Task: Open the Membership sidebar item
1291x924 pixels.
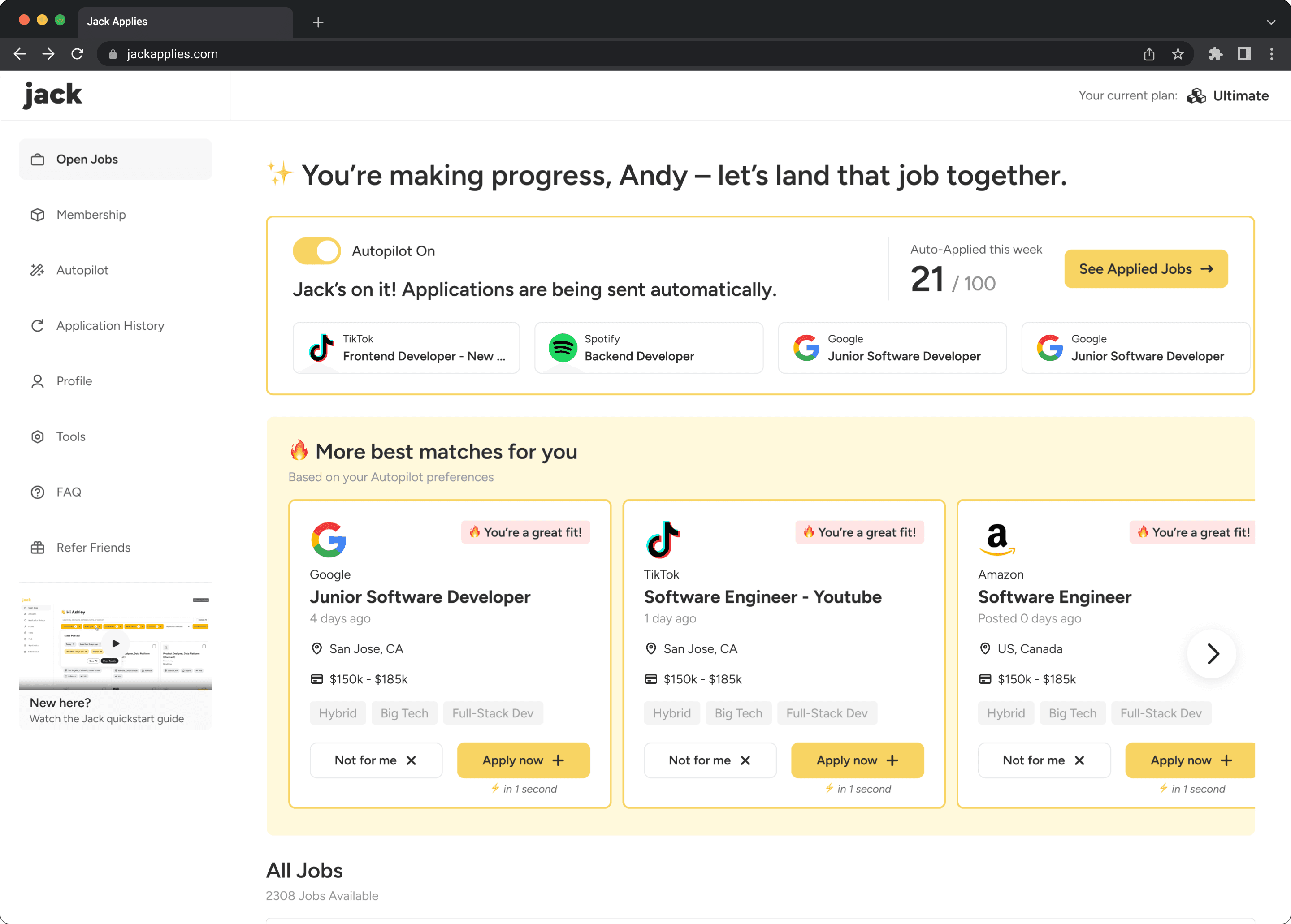Action: click(91, 215)
